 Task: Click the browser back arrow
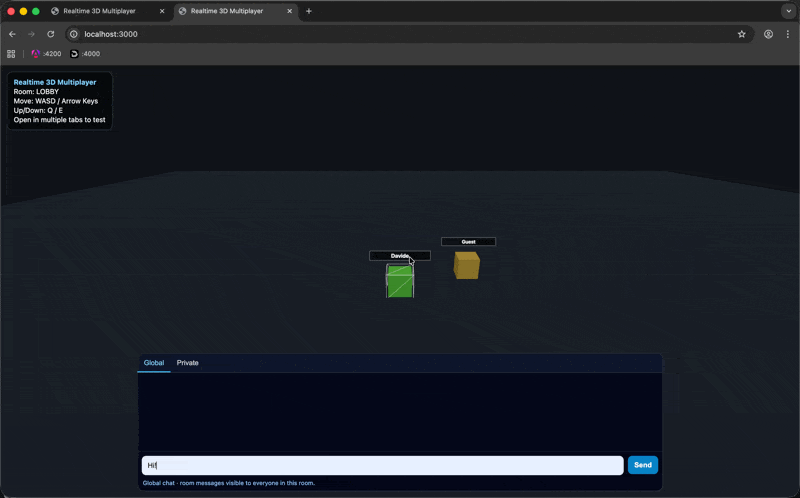coord(12,34)
